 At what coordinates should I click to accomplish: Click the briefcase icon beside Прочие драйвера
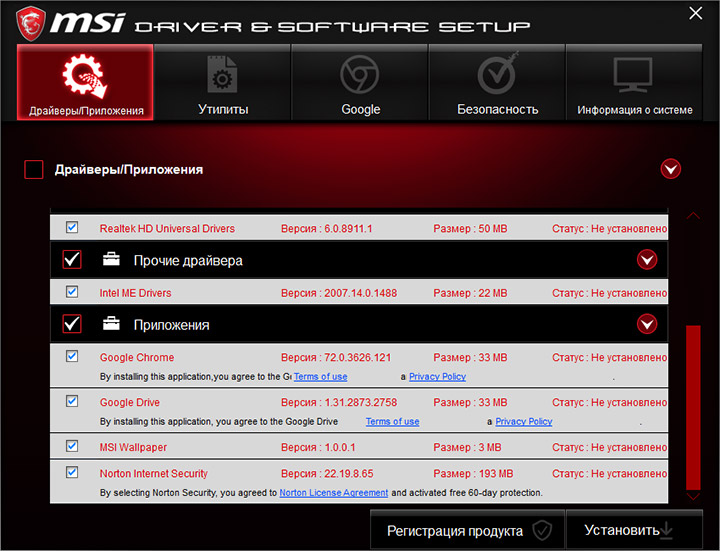click(111, 259)
